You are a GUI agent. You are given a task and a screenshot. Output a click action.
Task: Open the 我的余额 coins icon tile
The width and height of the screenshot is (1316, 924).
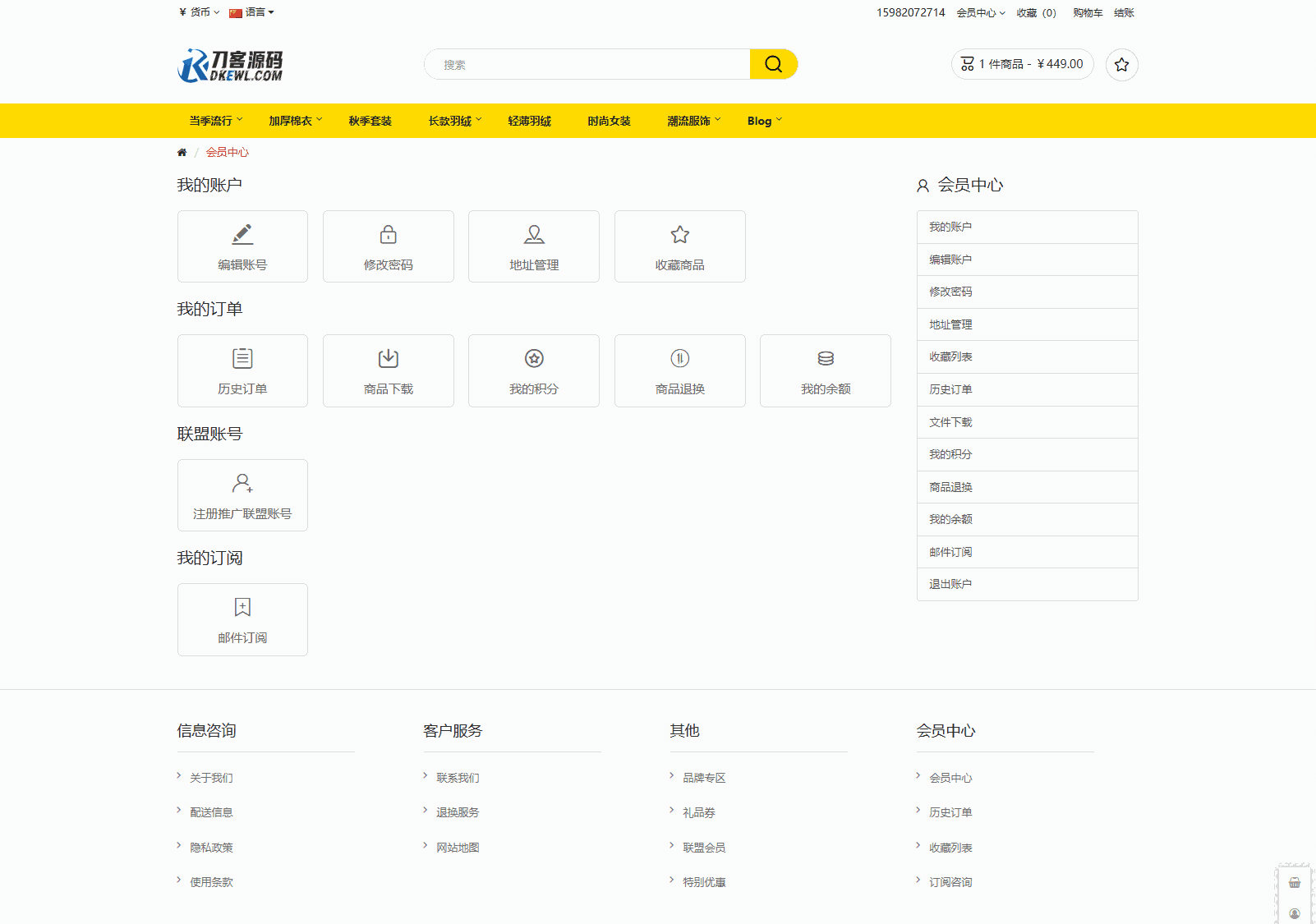(x=825, y=370)
